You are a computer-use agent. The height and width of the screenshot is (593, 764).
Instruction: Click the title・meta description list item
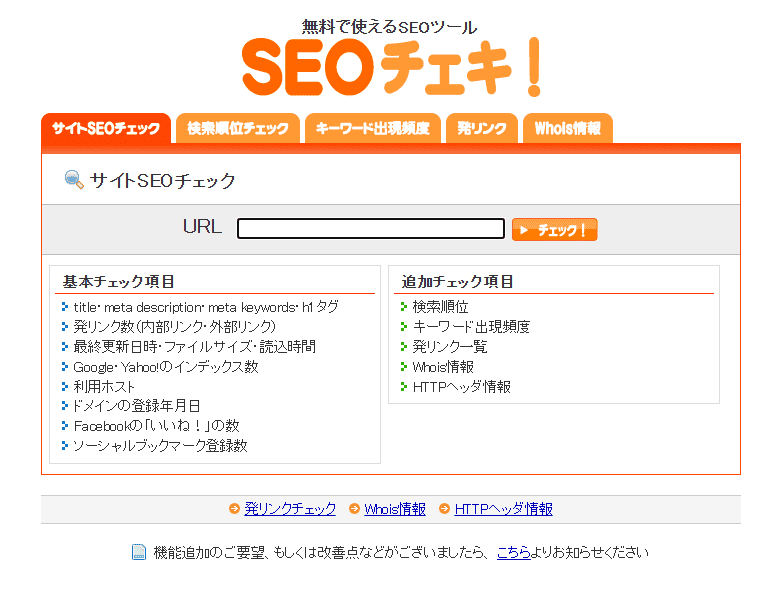[206, 307]
